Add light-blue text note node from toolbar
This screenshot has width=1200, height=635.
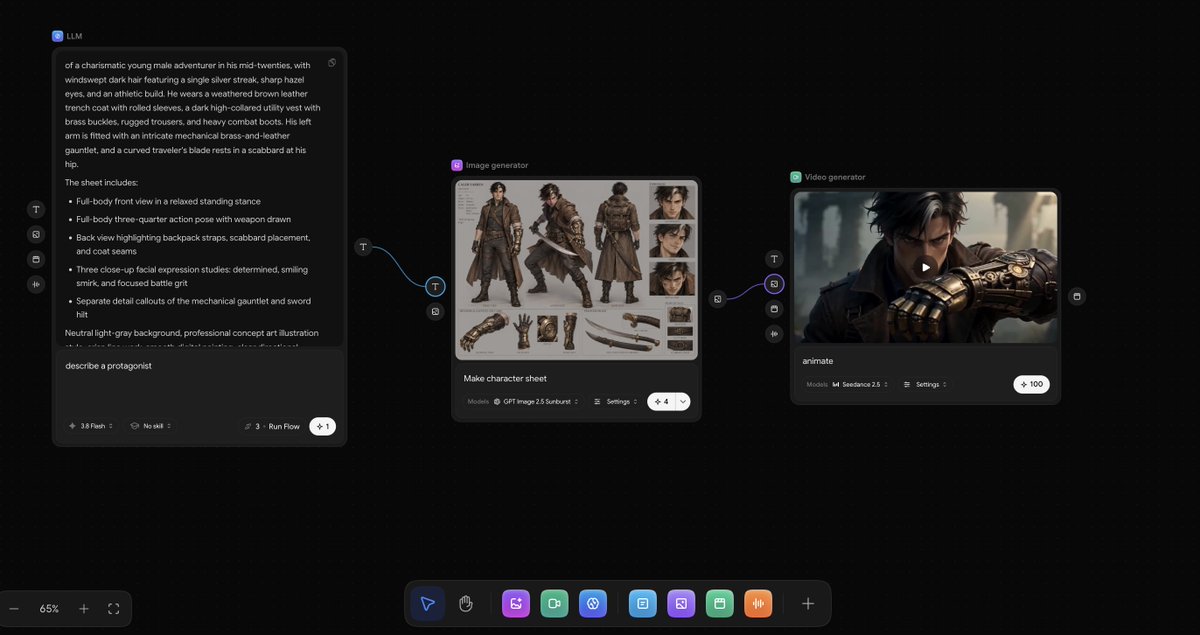[643, 603]
